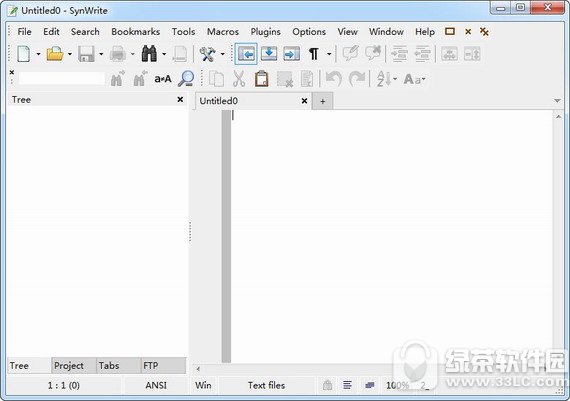Toggle the case-sensitive aA search option
The height and width of the screenshot is (401, 570).
pyautogui.click(x=162, y=79)
